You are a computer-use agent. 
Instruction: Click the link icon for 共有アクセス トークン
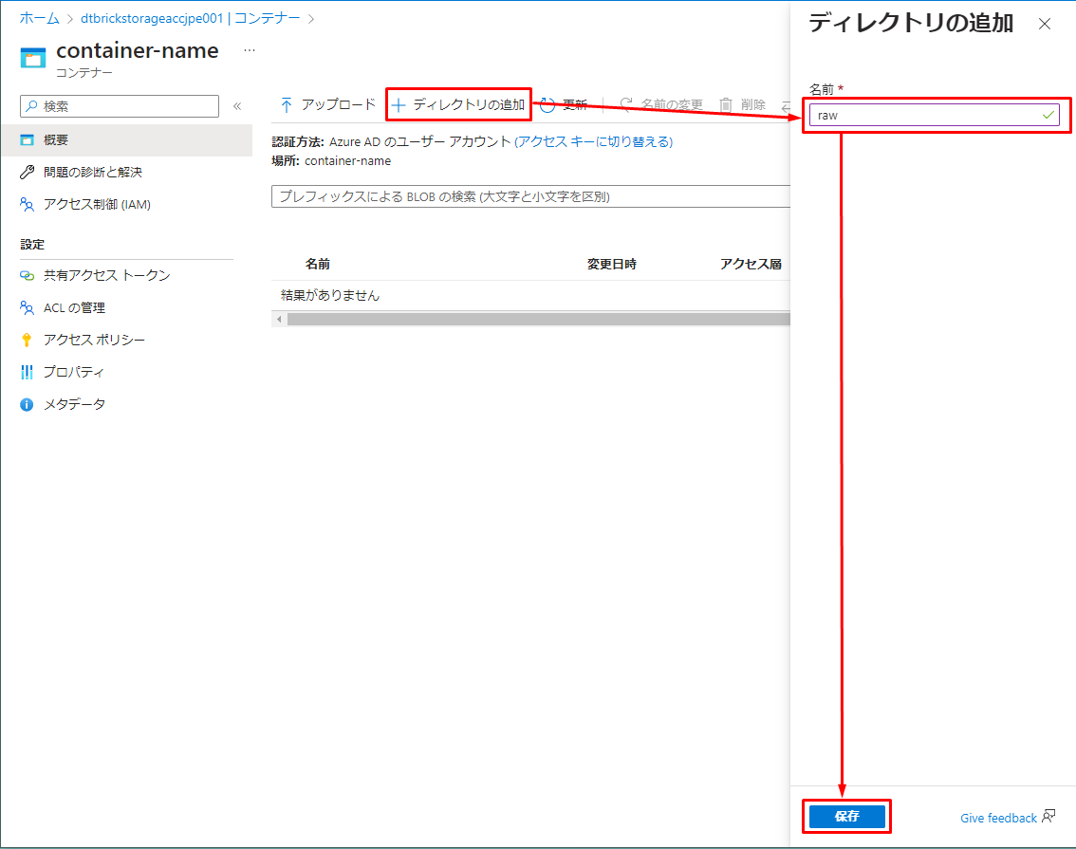point(27,275)
